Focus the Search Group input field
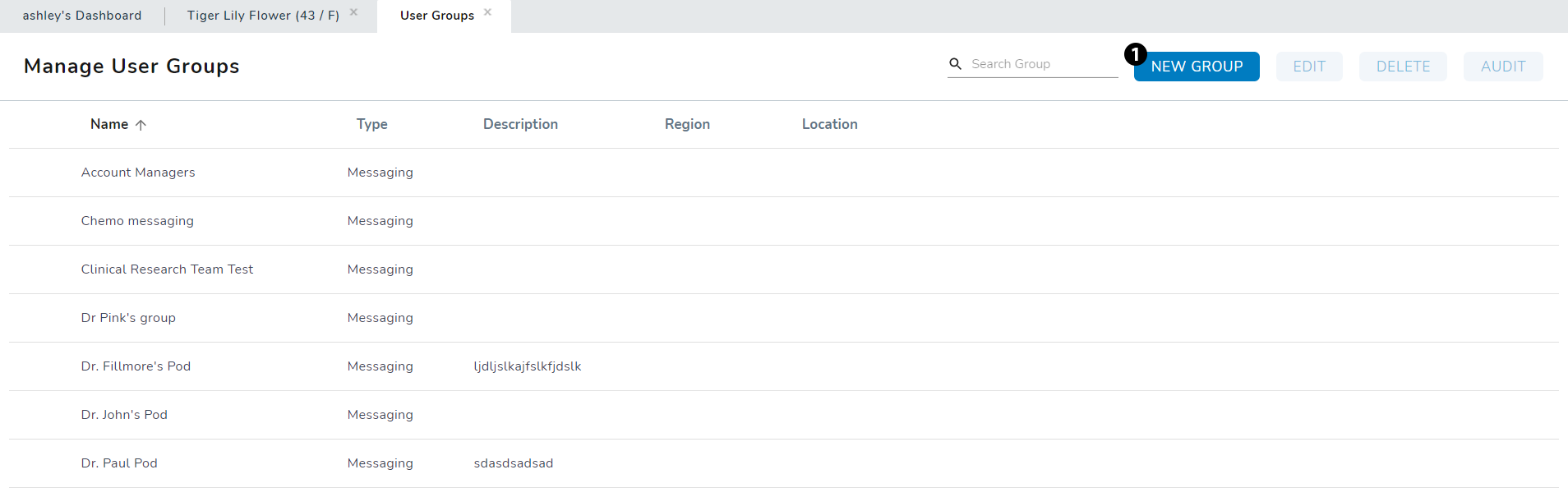The image size is (1568, 488). 1042,64
